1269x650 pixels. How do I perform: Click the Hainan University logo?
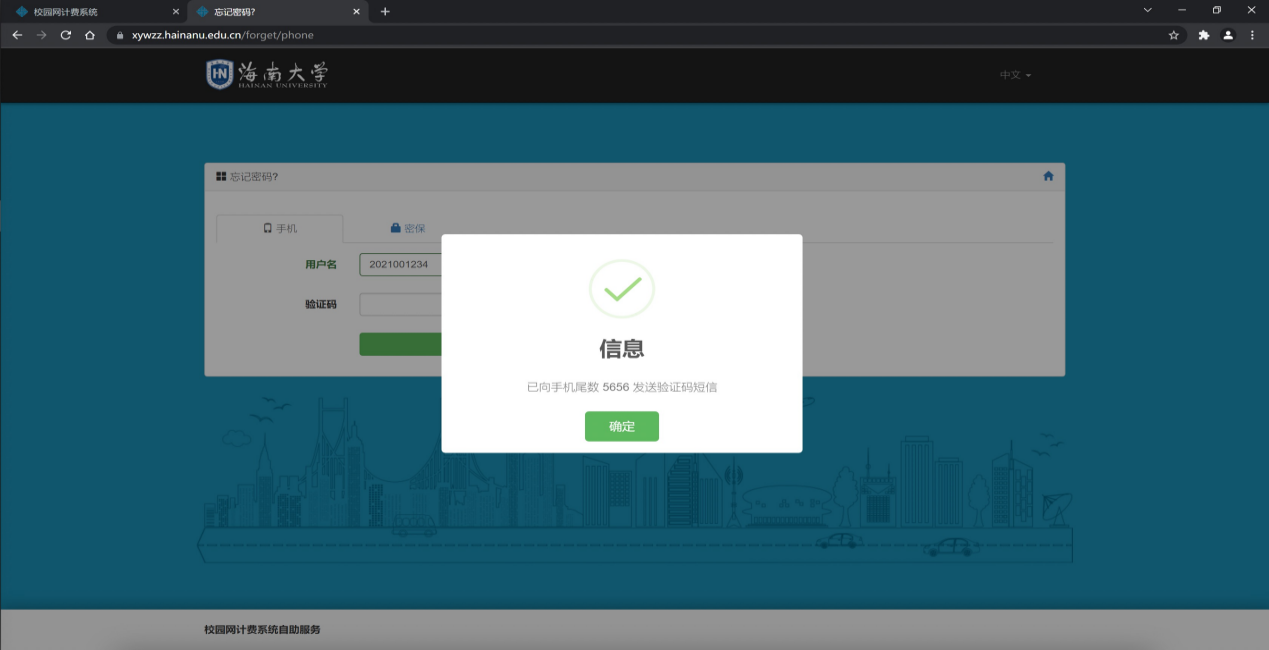(x=267, y=74)
